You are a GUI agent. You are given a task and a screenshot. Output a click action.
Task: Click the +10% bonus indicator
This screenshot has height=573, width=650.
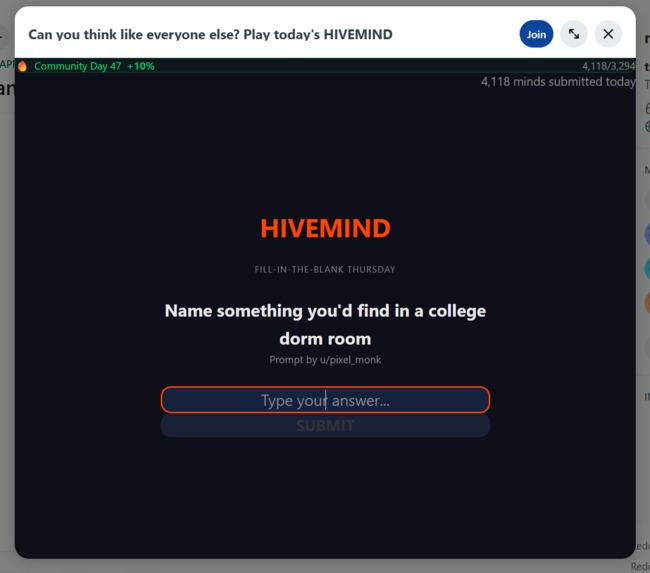pyautogui.click(x=141, y=66)
